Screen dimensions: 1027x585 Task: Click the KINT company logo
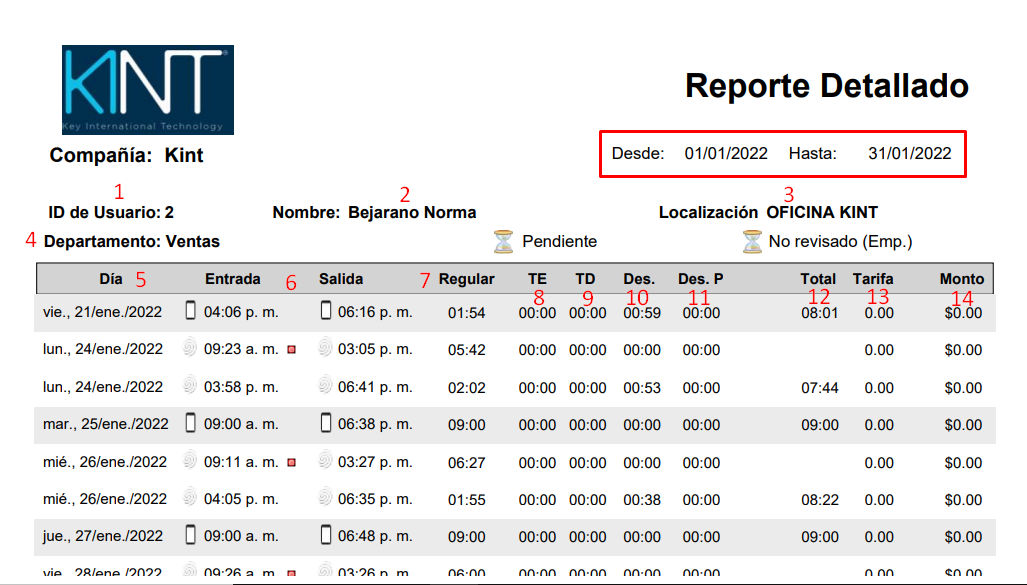[x=147, y=89]
